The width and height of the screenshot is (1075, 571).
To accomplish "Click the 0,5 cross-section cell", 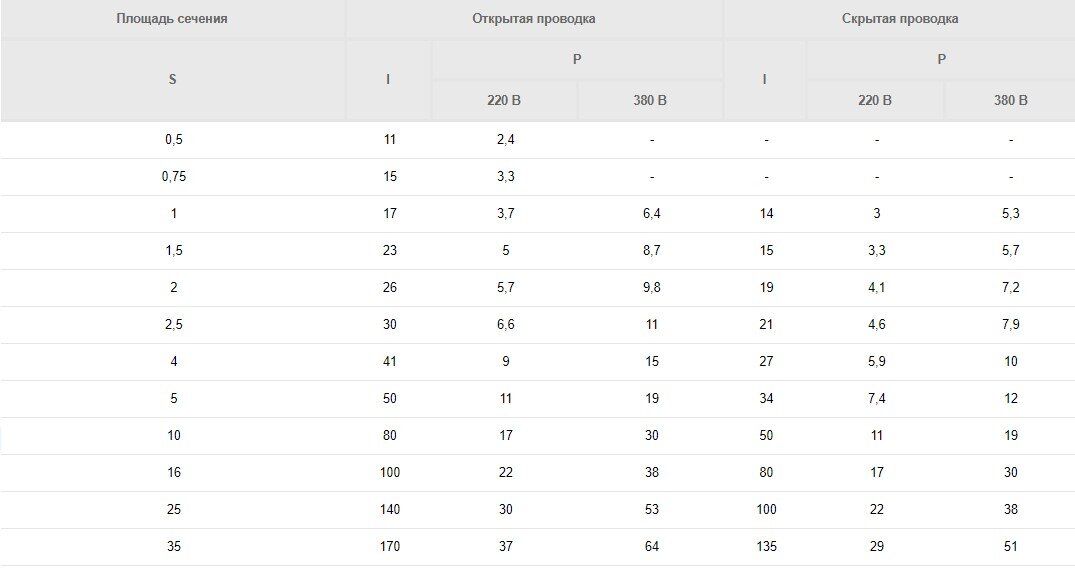I will 173,140.
